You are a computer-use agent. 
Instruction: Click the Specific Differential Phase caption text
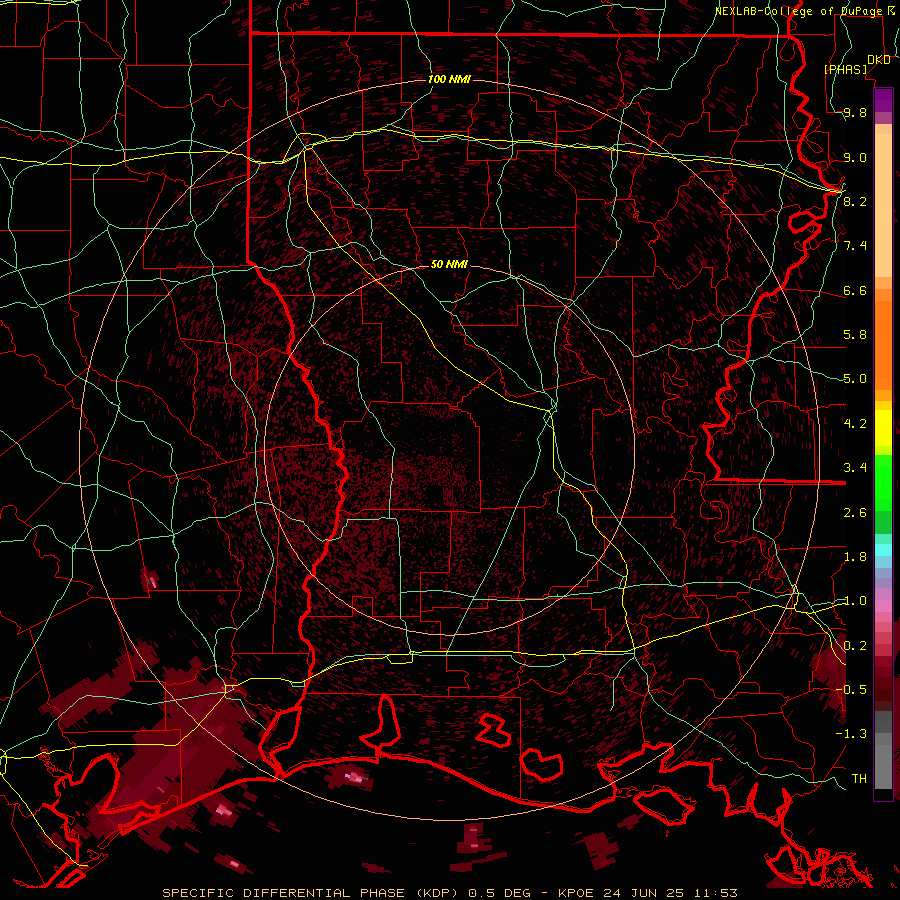coord(449,893)
